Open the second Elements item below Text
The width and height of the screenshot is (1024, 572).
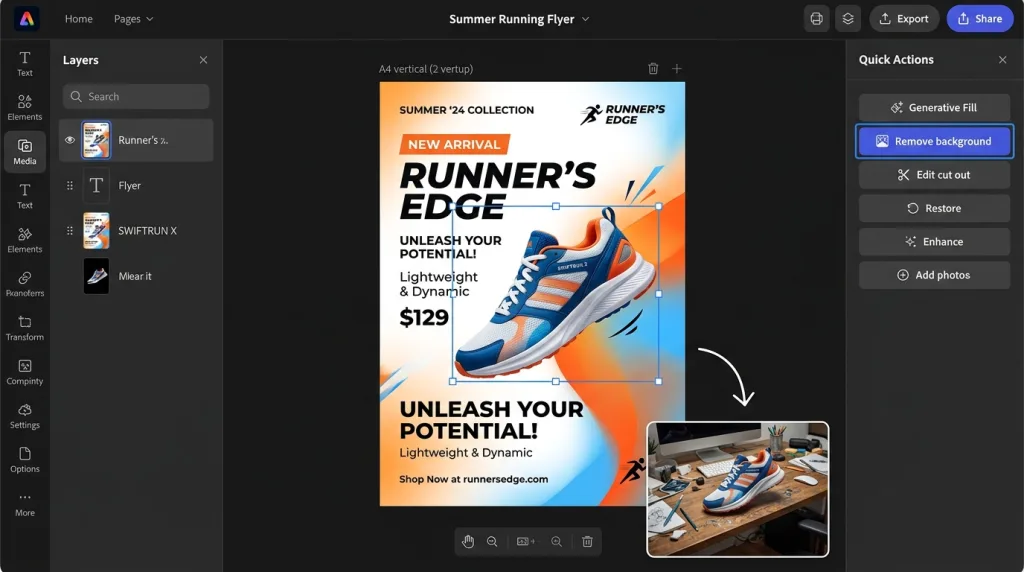[x=25, y=240]
